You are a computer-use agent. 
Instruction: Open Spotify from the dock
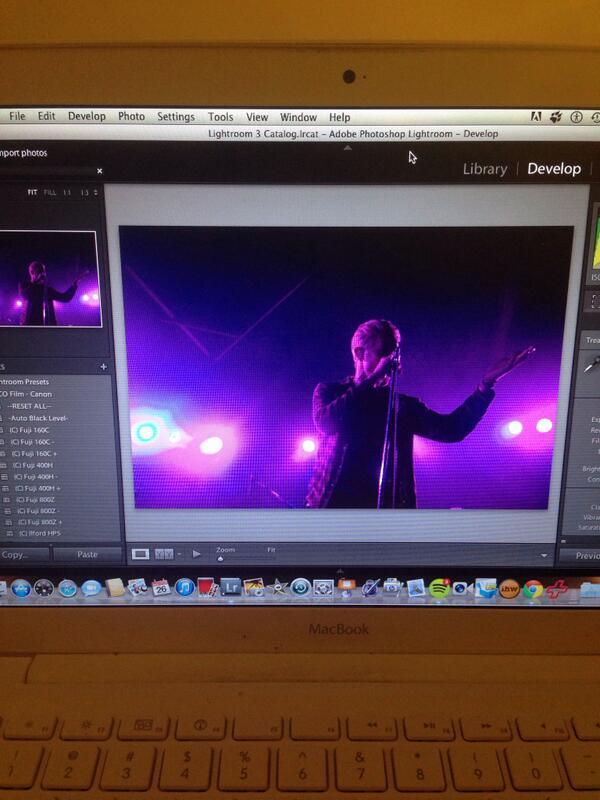click(439, 589)
